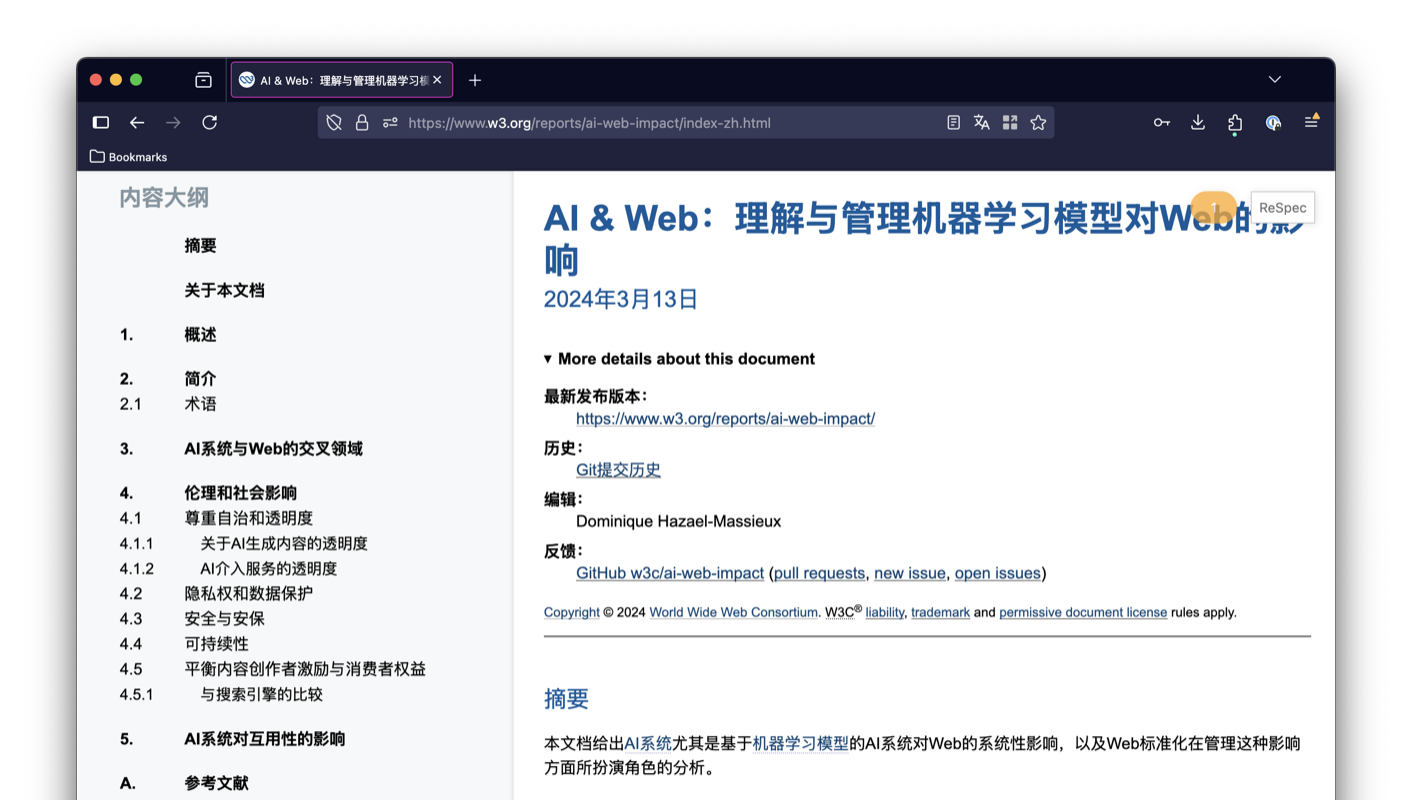This screenshot has width=1420, height=800.
Task: Reload the current page
Action: pyautogui.click(x=209, y=122)
